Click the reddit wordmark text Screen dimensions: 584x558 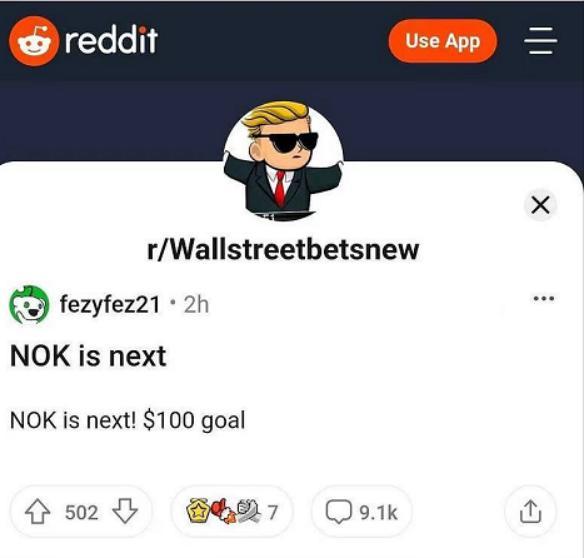pos(111,40)
